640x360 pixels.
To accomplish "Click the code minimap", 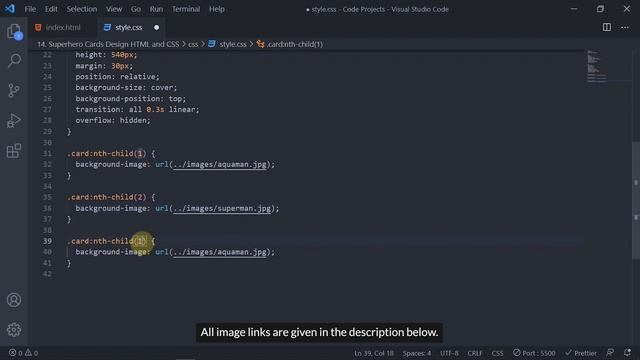I will click(596, 66).
